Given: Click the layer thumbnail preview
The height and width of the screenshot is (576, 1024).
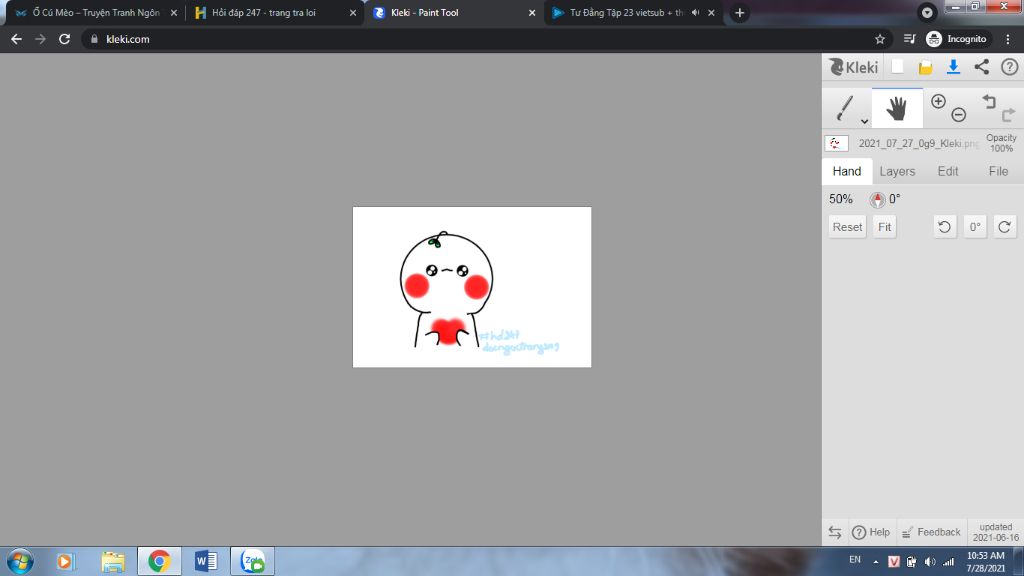Looking at the screenshot, I should click(836, 143).
